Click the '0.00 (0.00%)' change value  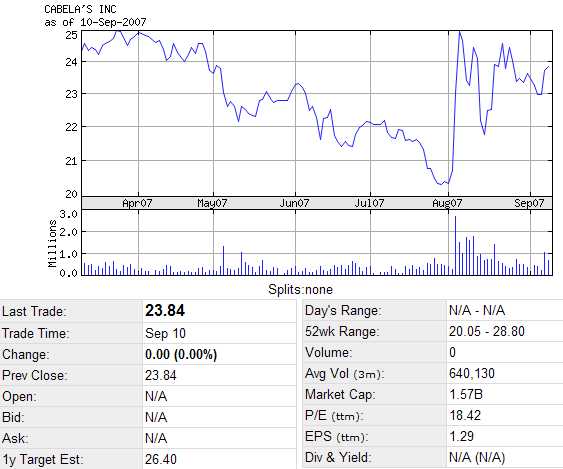[x=181, y=354]
